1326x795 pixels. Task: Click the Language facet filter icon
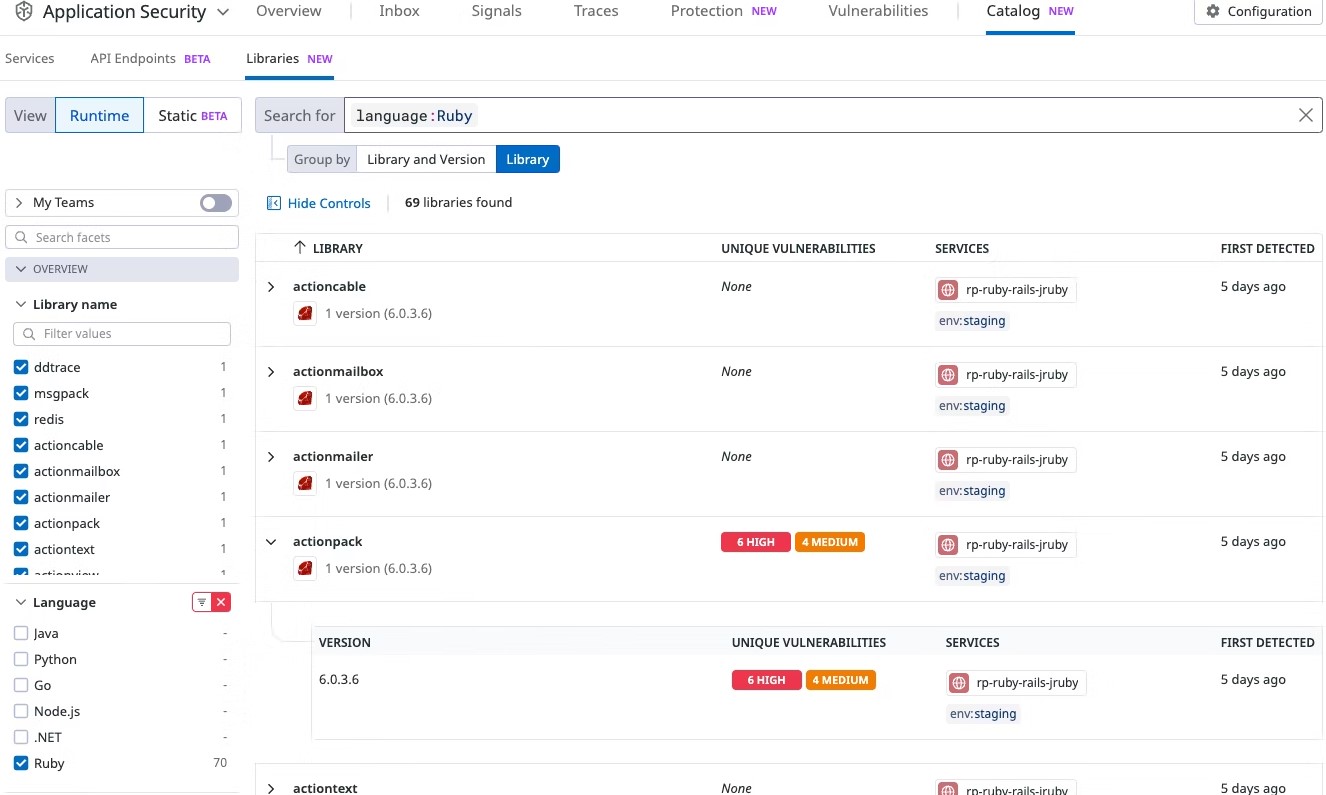pyautogui.click(x=202, y=602)
